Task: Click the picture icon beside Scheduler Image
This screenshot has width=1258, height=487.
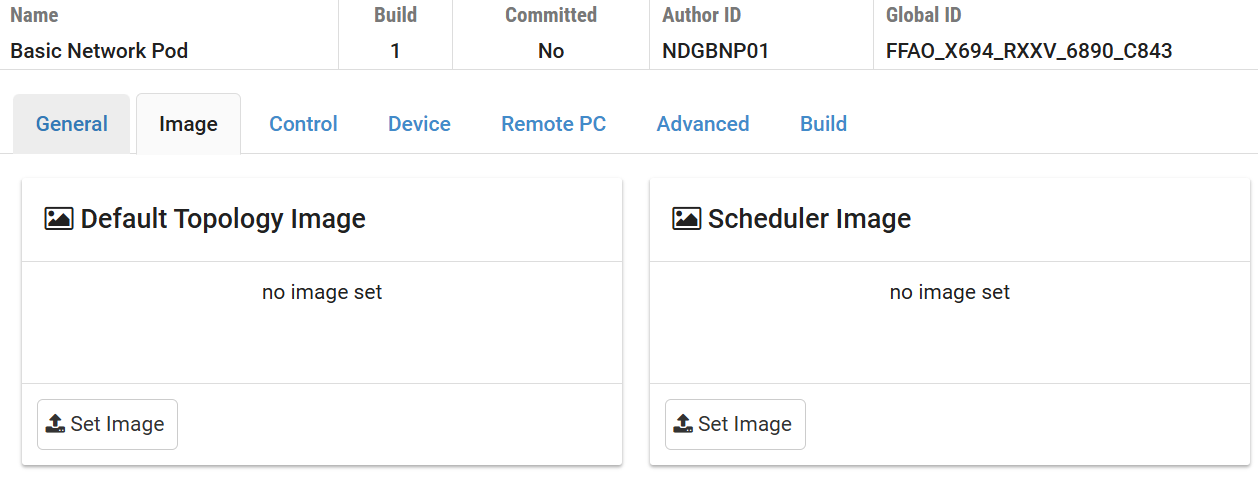Action: click(x=686, y=219)
